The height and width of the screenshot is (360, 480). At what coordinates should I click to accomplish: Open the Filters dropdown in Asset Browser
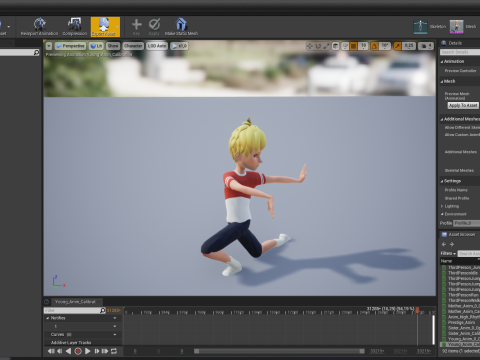(448, 254)
